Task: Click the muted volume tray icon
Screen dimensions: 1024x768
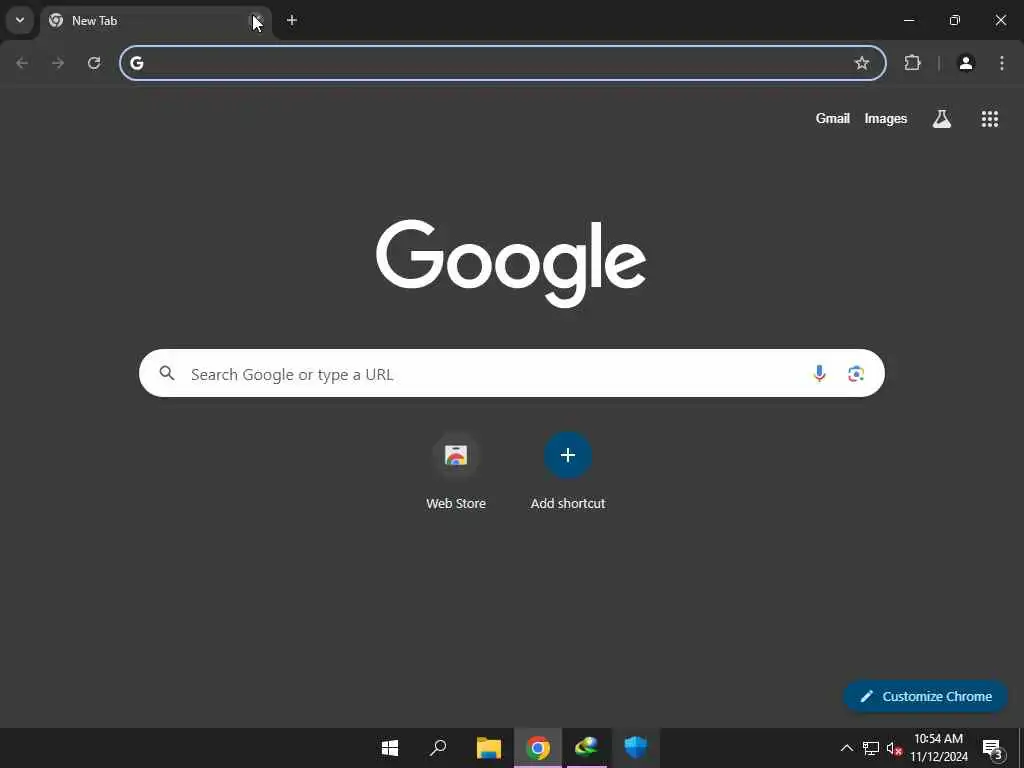Action: tap(894, 748)
